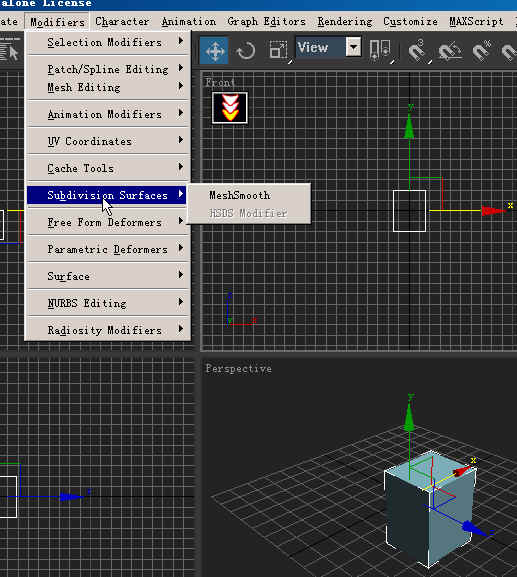
Task: Expand Patch/Spline Editing submenu
Action: (108, 69)
